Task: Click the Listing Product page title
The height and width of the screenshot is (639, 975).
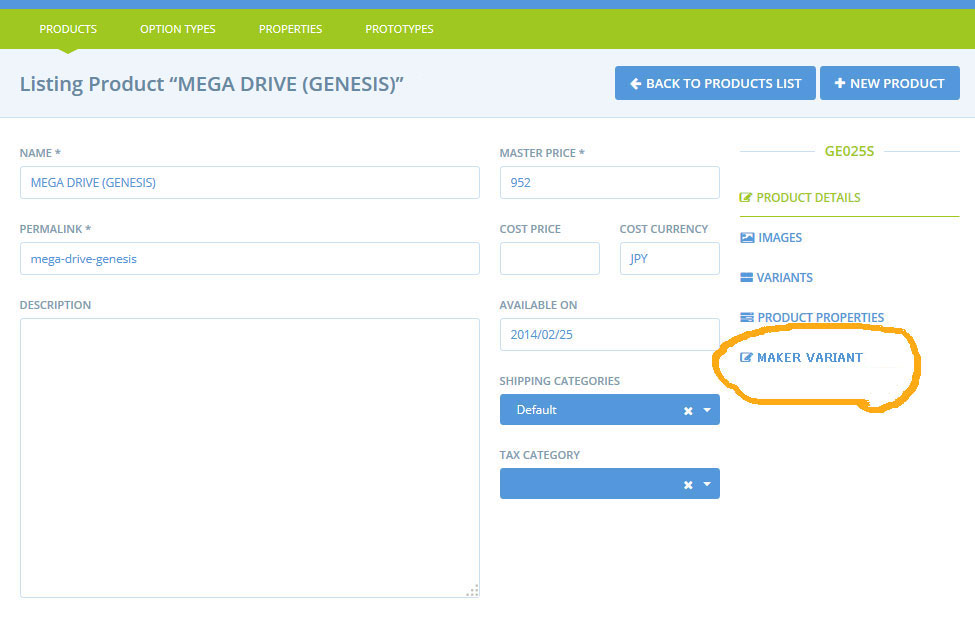Action: [211, 84]
